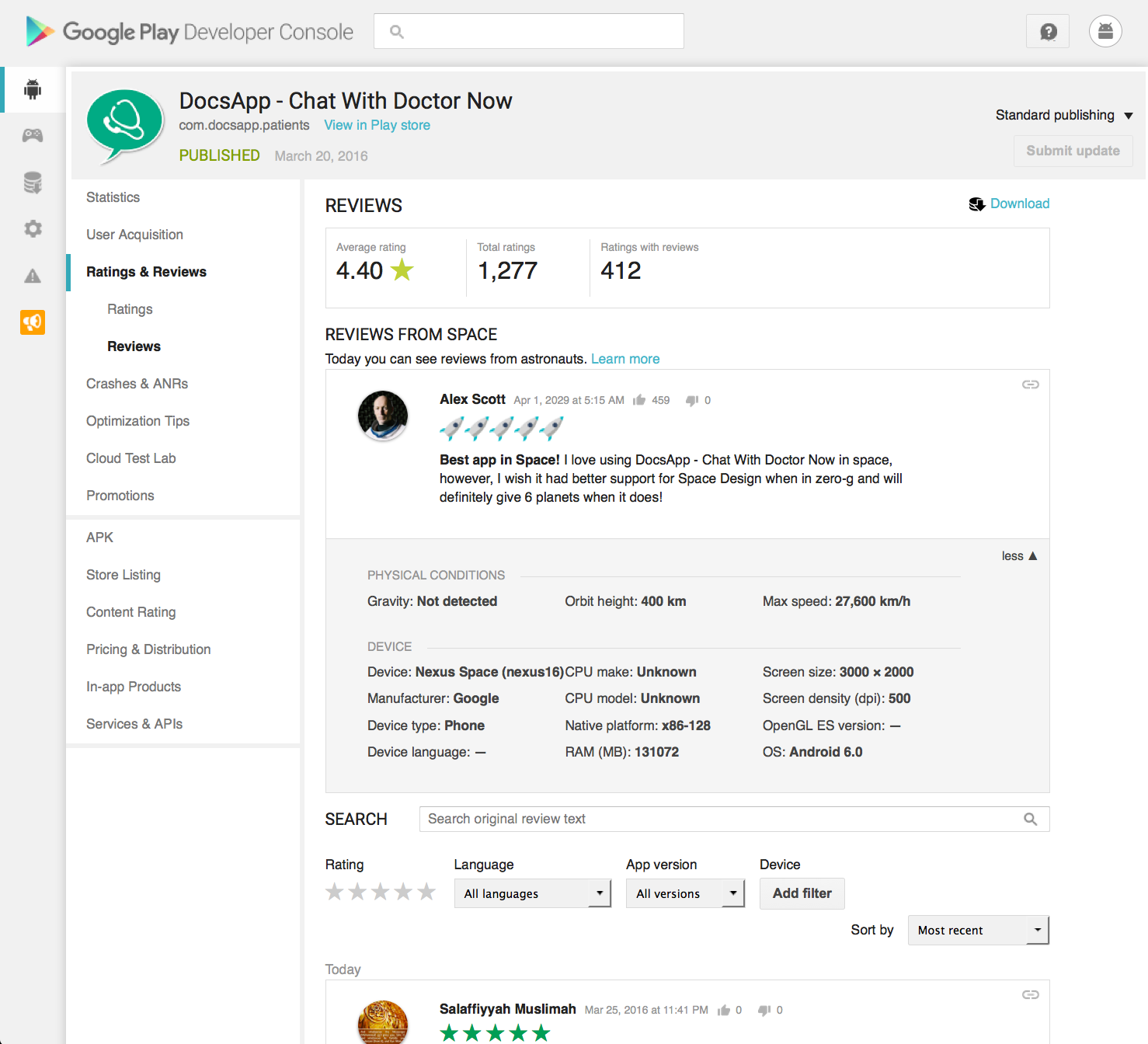Collapse review details with less arrow
The width and height of the screenshot is (1148, 1044).
pos(1019,556)
